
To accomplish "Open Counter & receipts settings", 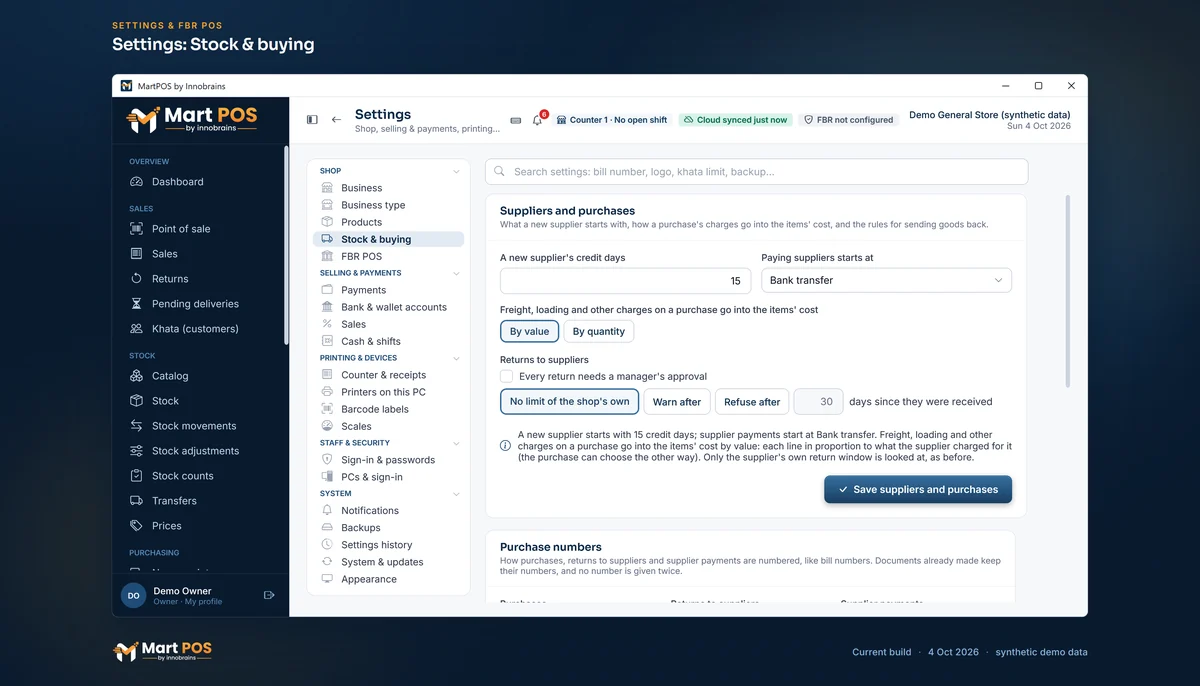I will 388,375.
